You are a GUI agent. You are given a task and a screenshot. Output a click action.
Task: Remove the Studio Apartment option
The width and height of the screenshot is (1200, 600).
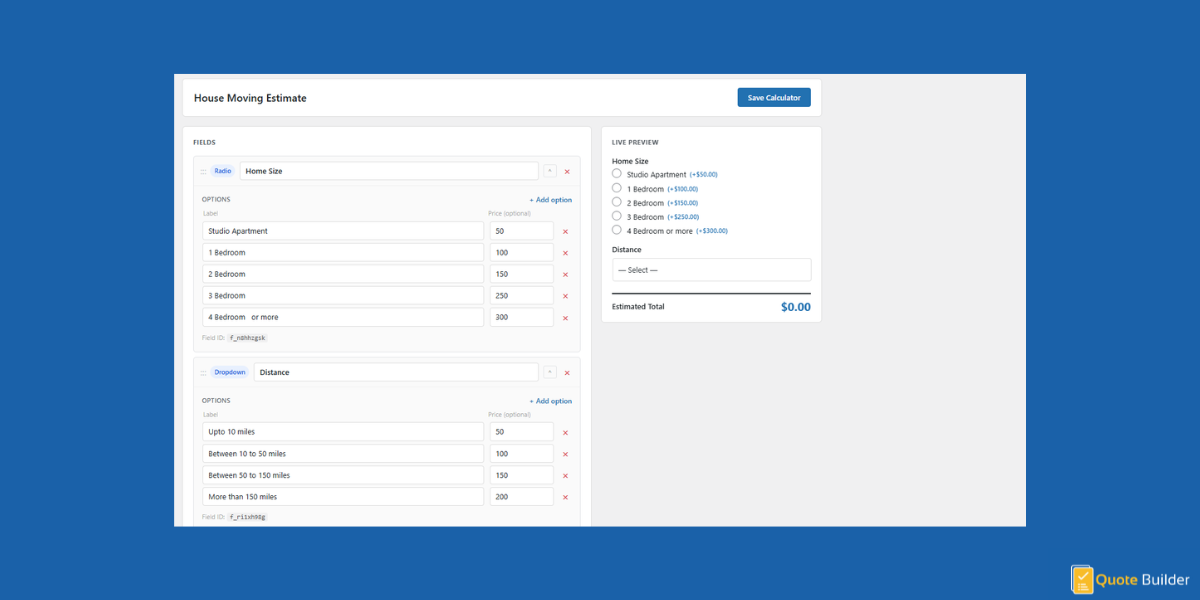565,231
